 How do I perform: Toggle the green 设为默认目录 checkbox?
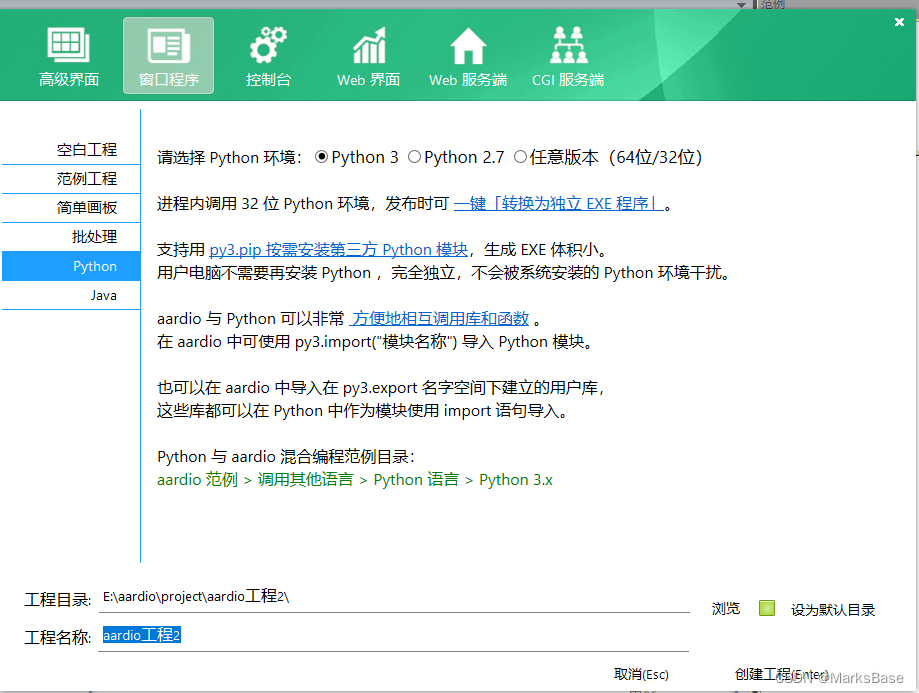[x=765, y=608]
